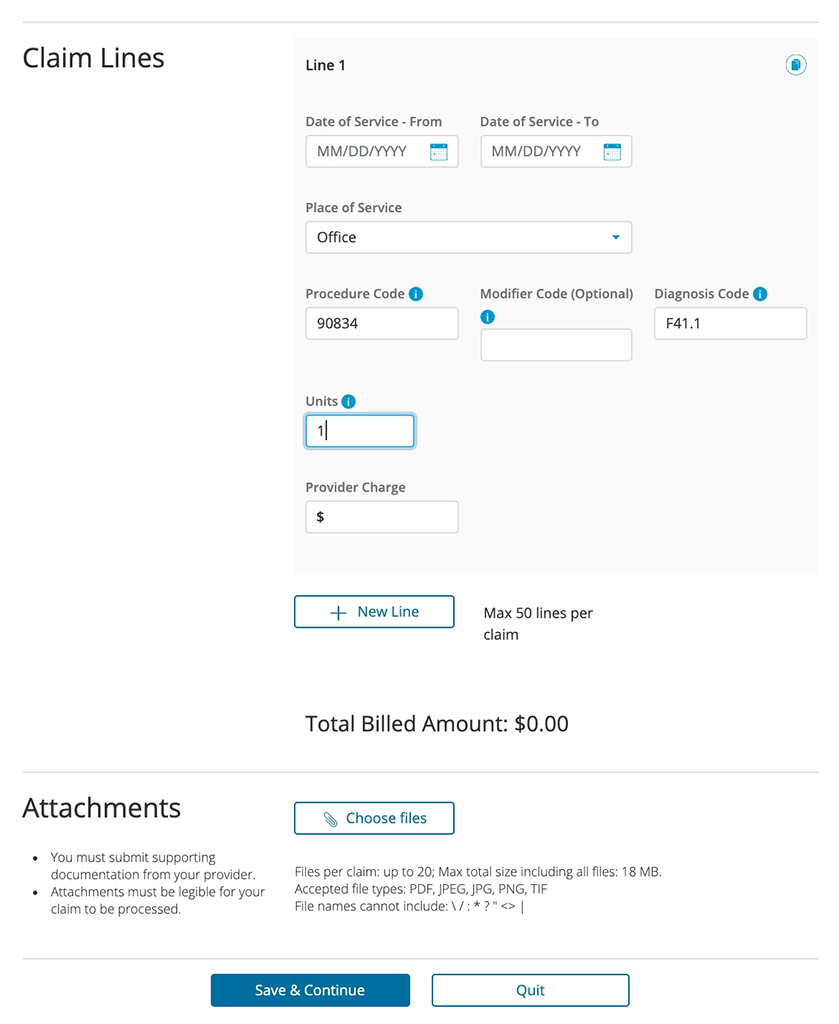Expand the Place of Service dropdown
This screenshot has height=1024, width=839.
click(x=468, y=237)
